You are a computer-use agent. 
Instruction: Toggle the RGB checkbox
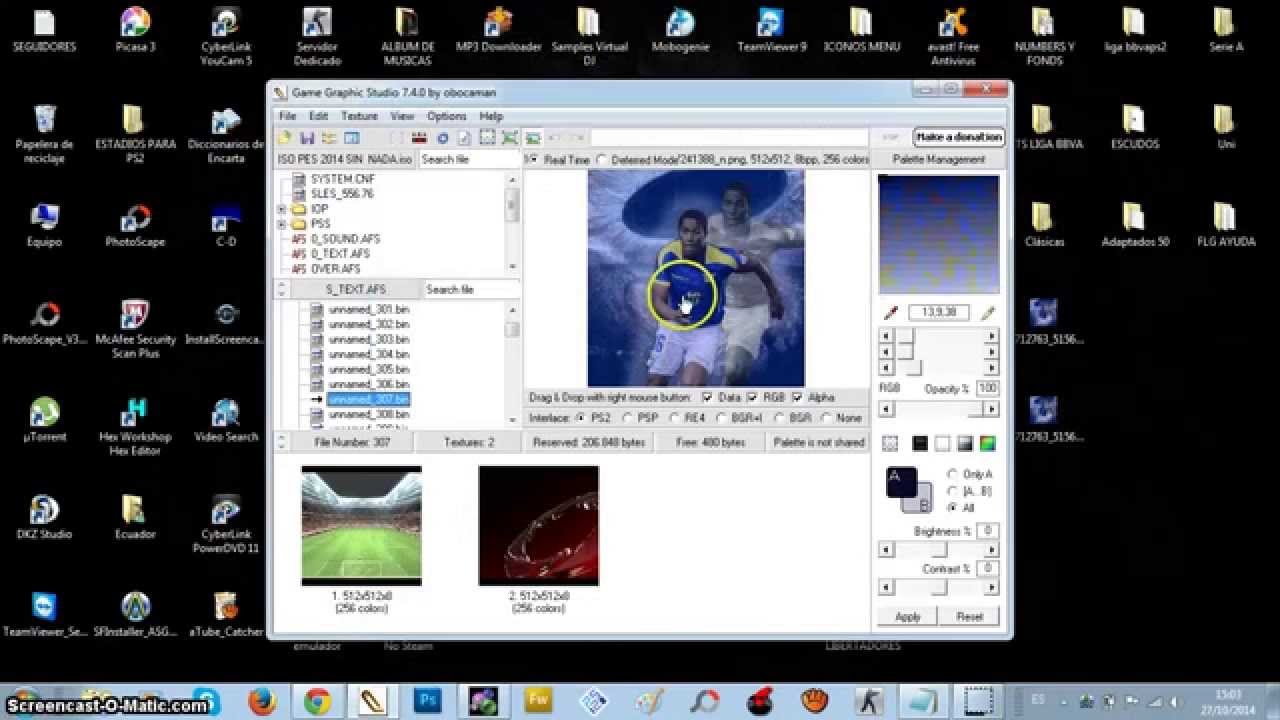(x=753, y=397)
